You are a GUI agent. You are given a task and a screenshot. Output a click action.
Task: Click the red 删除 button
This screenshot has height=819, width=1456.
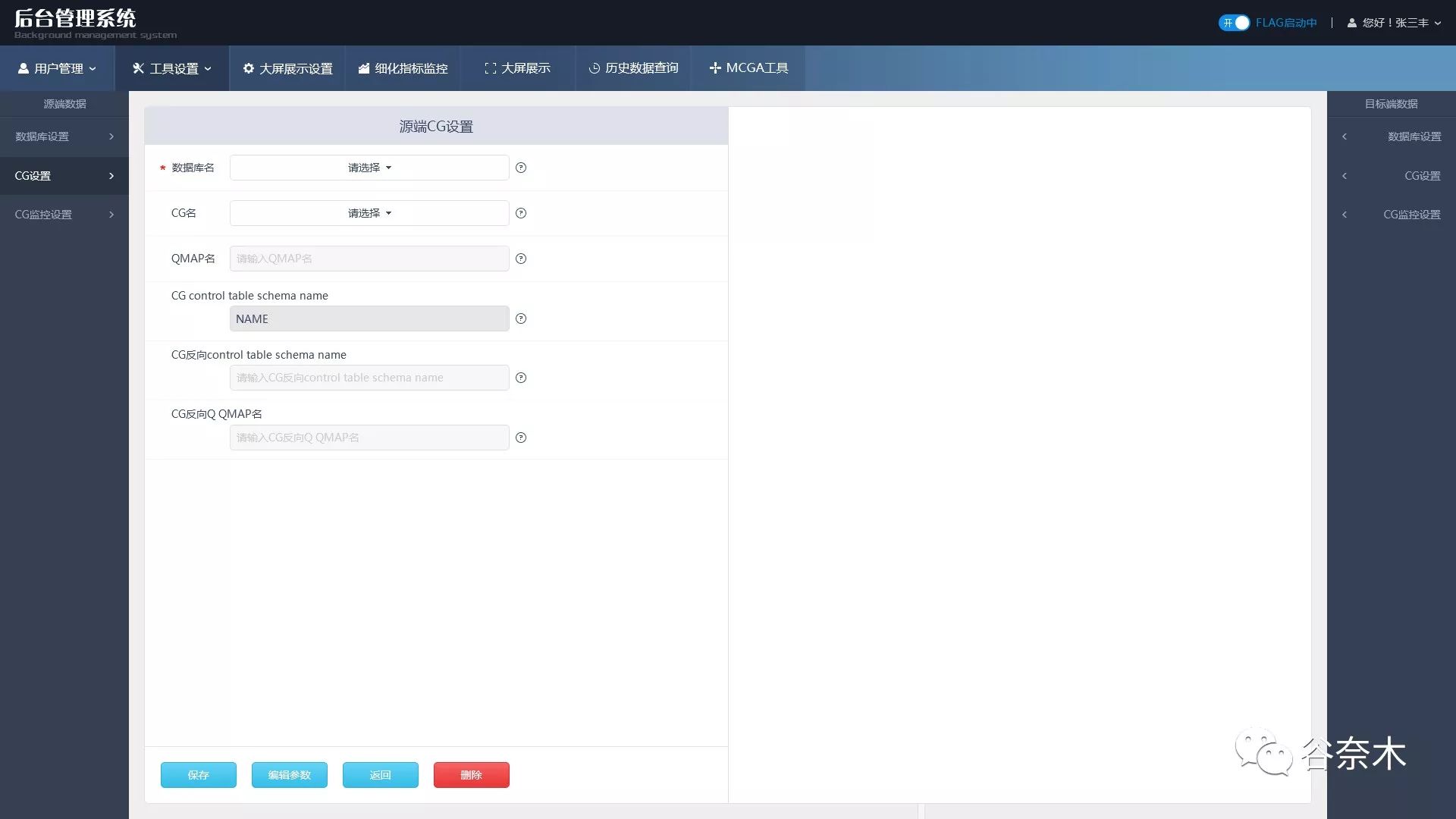pyautogui.click(x=472, y=775)
